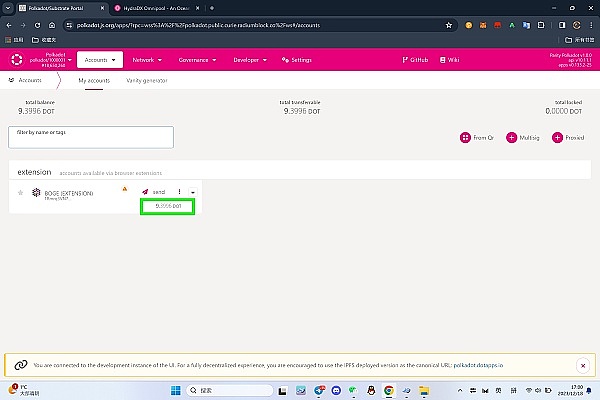600x400 pixels.
Task: Go back in the browser
Action: coord(9,25)
